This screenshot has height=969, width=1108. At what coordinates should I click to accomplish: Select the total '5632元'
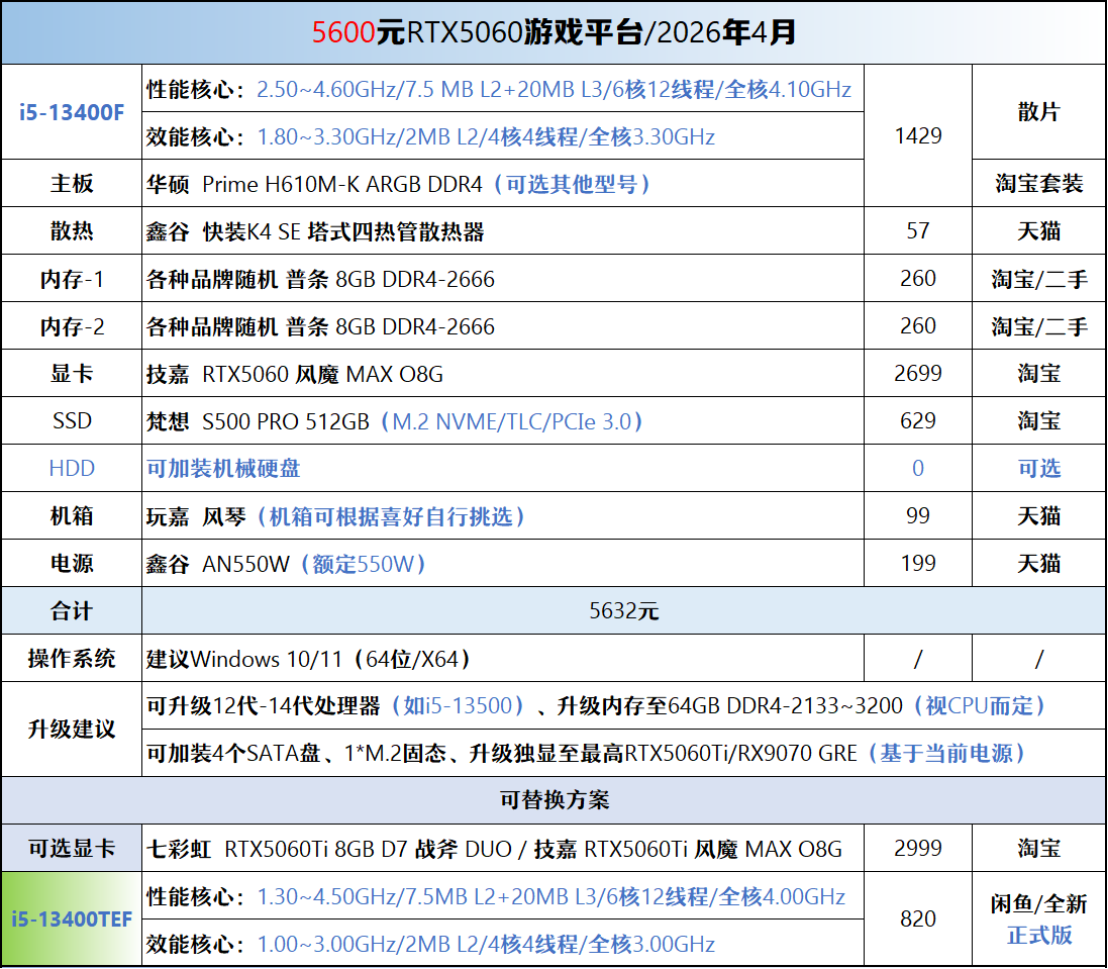pyautogui.click(x=624, y=611)
